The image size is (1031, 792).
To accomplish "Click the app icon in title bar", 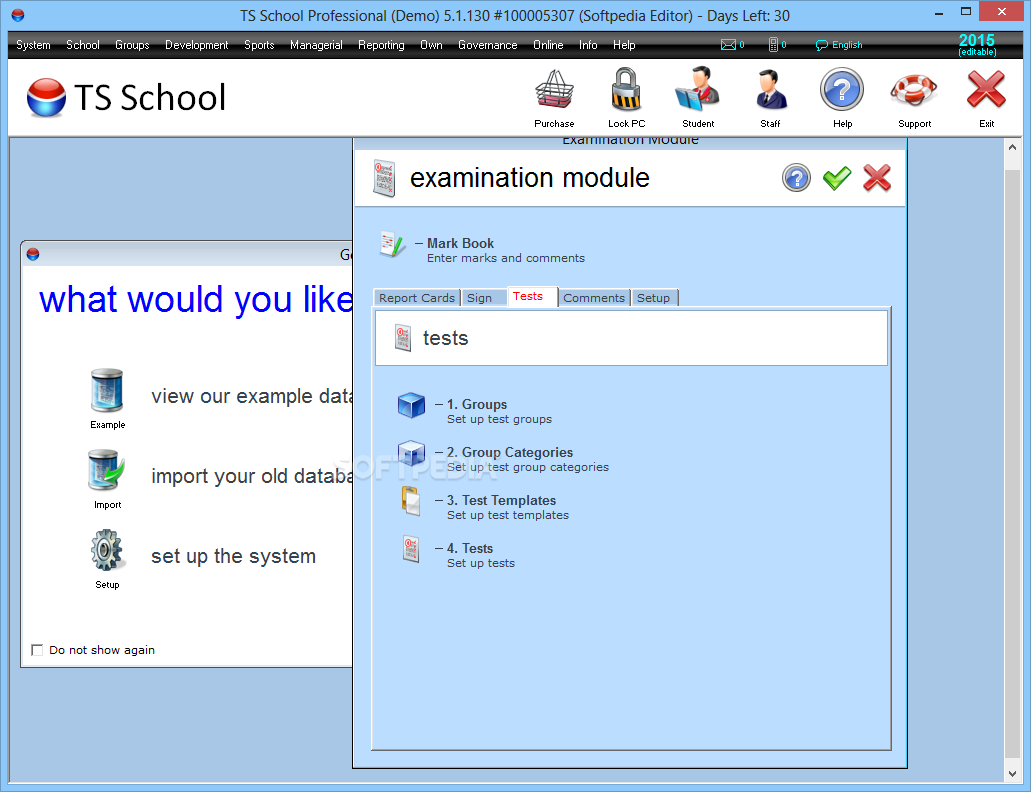I will pyautogui.click(x=18, y=14).
